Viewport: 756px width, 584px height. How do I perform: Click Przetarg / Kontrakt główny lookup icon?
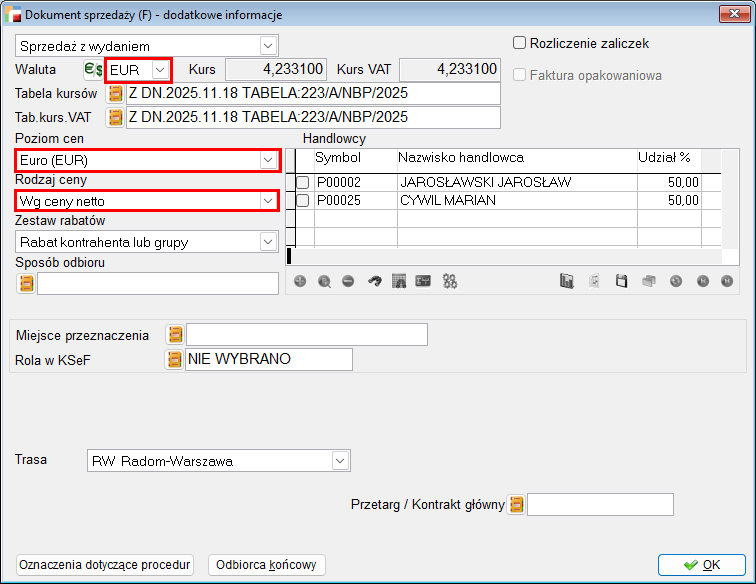[516, 505]
